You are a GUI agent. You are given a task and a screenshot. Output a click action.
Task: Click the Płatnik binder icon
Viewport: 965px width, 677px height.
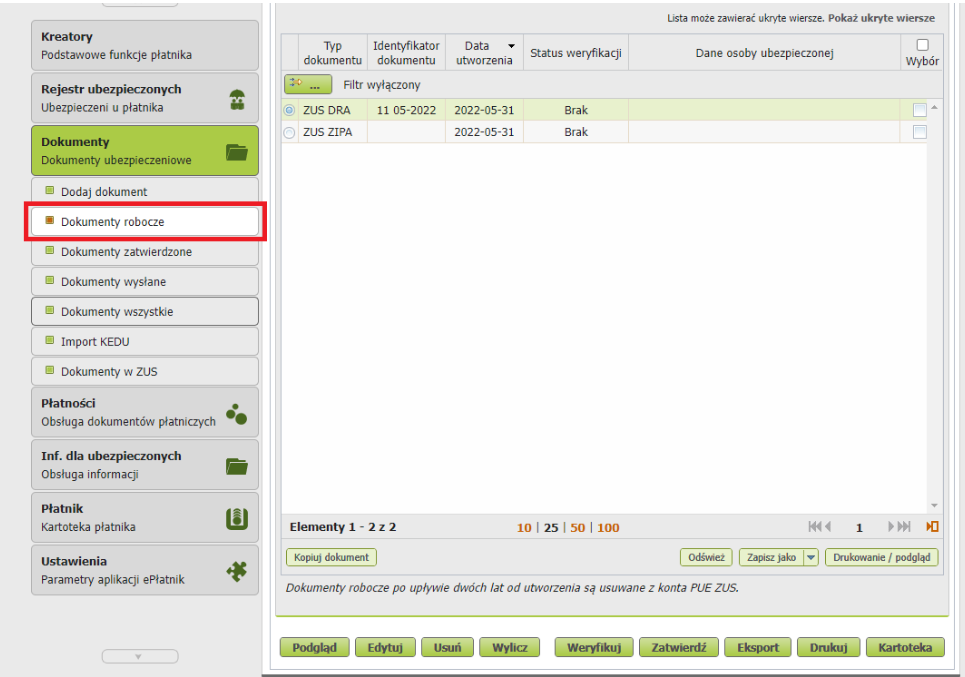[237, 518]
